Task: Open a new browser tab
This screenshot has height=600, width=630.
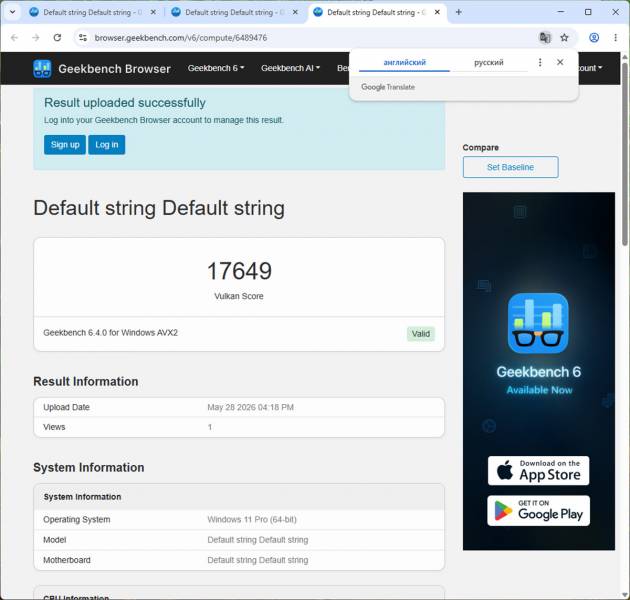Action: pos(458,12)
